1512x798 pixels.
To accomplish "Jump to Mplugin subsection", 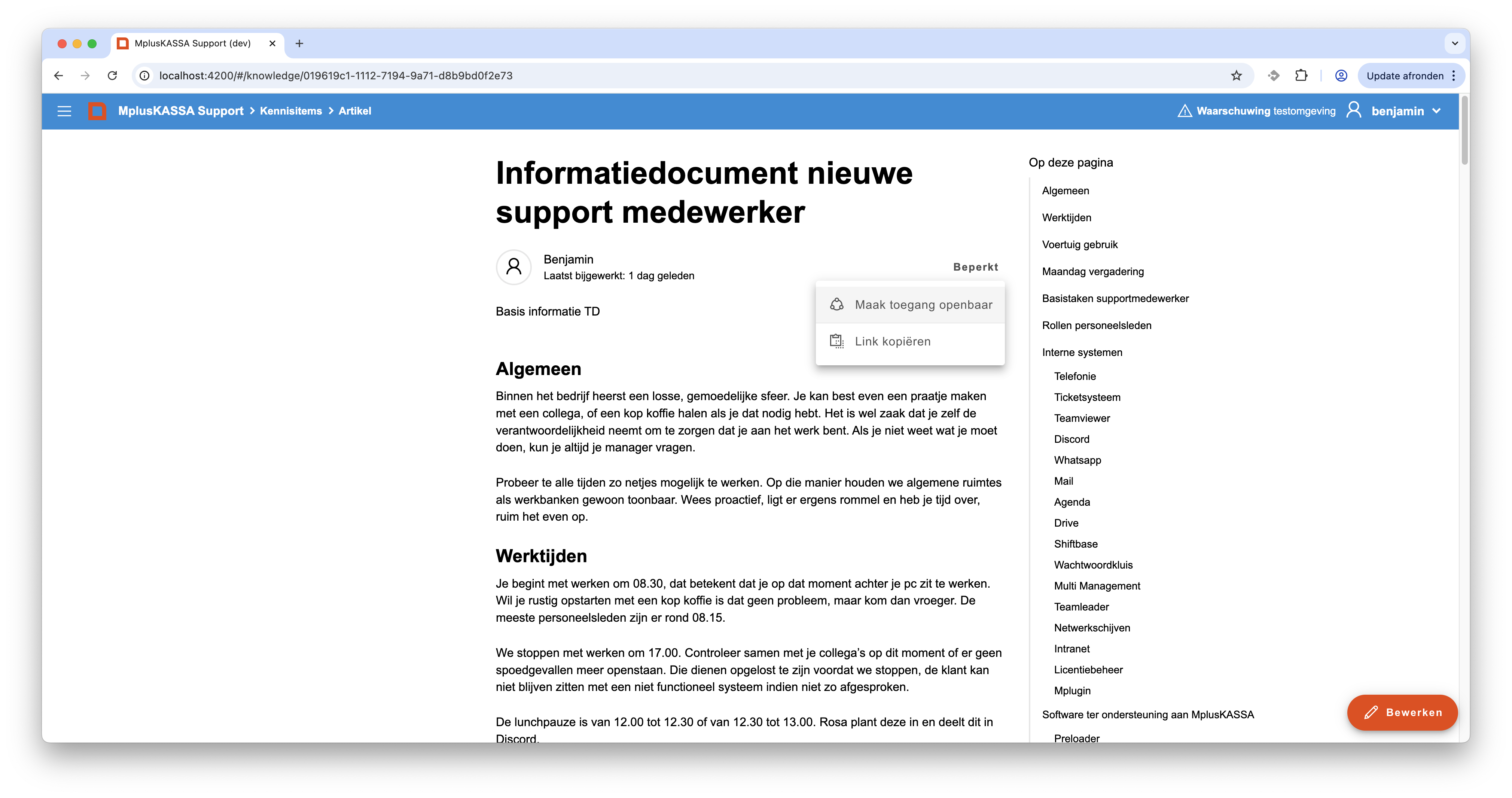I will [1072, 691].
